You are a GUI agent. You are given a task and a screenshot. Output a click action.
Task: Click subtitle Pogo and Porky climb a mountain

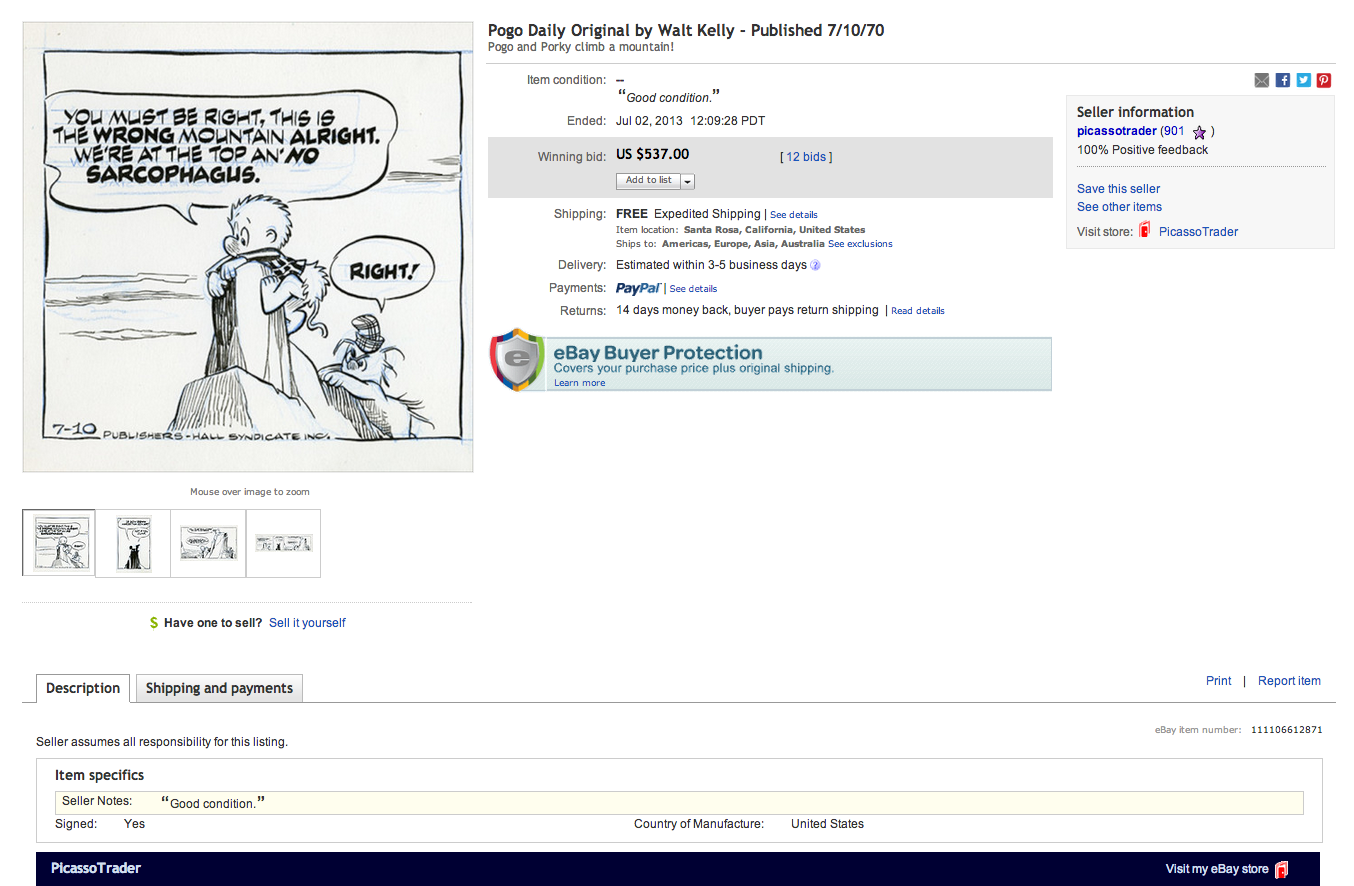(581, 47)
